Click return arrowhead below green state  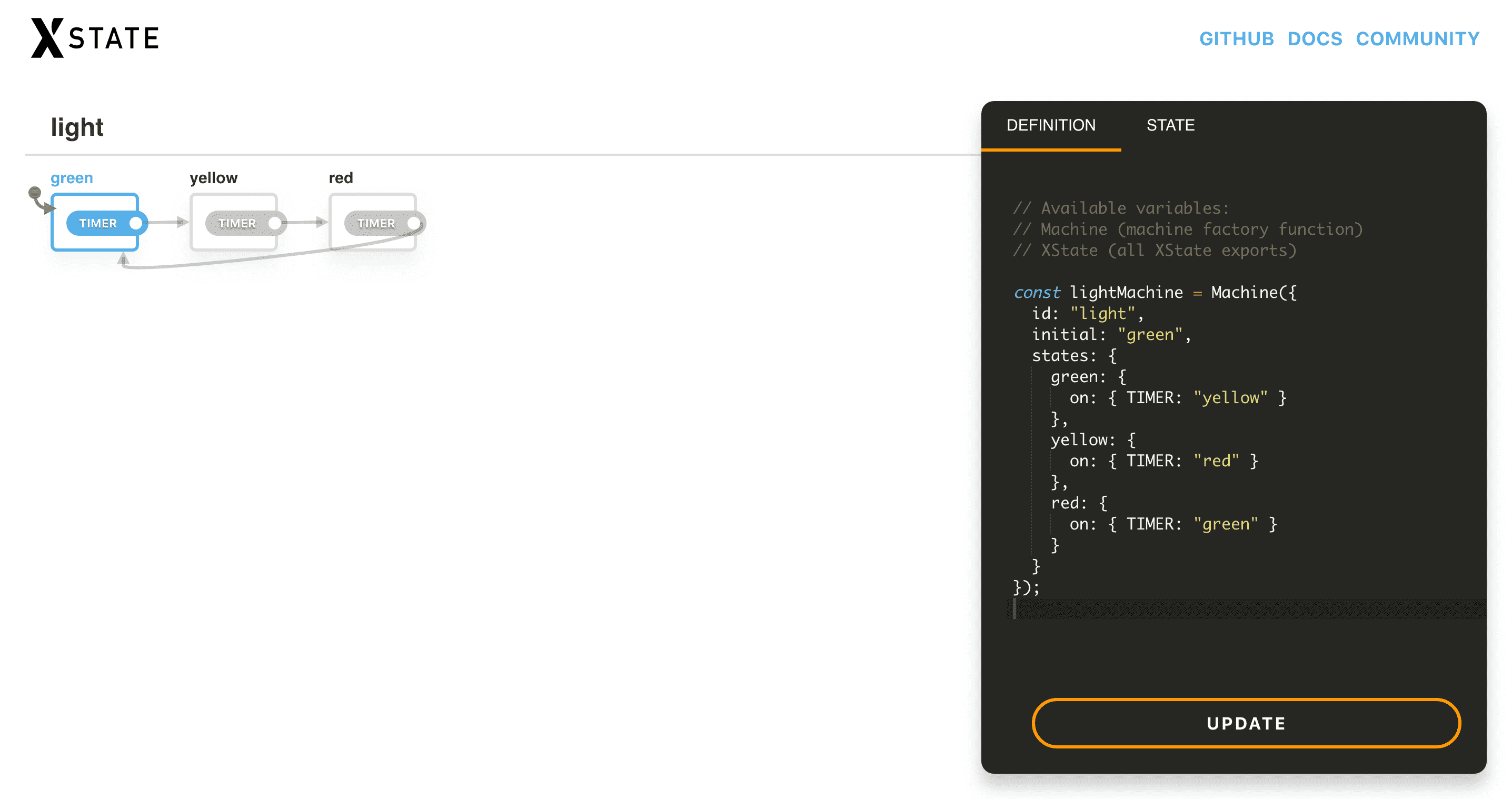[x=123, y=258]
